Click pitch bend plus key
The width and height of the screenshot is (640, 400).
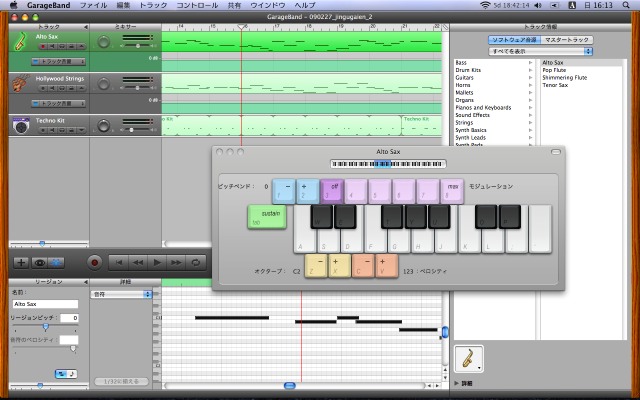(x=308, y=191)
